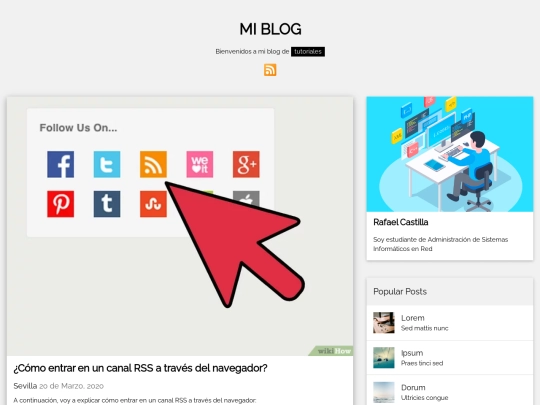This screenshot has height=405, width=540.
Task: Click the We Heart It pink icon
Action: coord(200,164)
